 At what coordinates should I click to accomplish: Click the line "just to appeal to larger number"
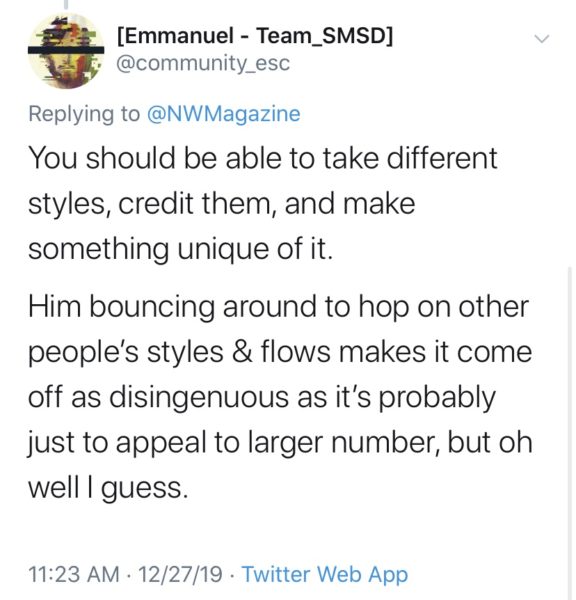click(x=280, y=443)
